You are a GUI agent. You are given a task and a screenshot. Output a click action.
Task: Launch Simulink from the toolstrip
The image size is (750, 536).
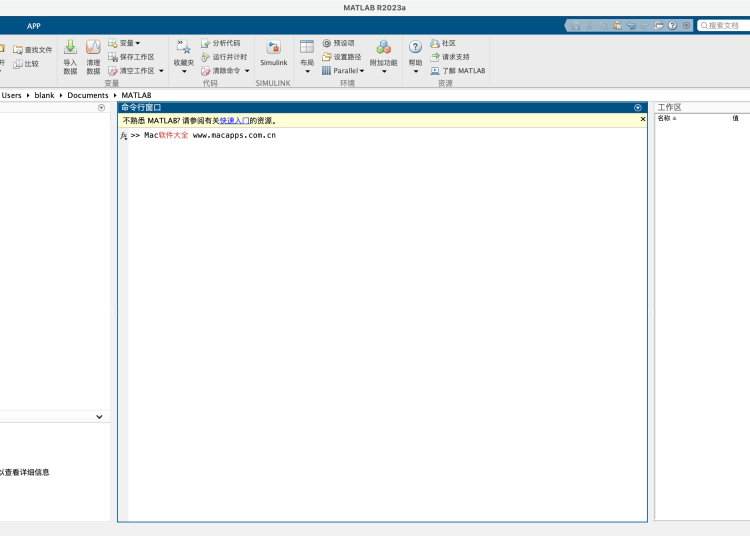pyautogui.click(x=273, y=47)
